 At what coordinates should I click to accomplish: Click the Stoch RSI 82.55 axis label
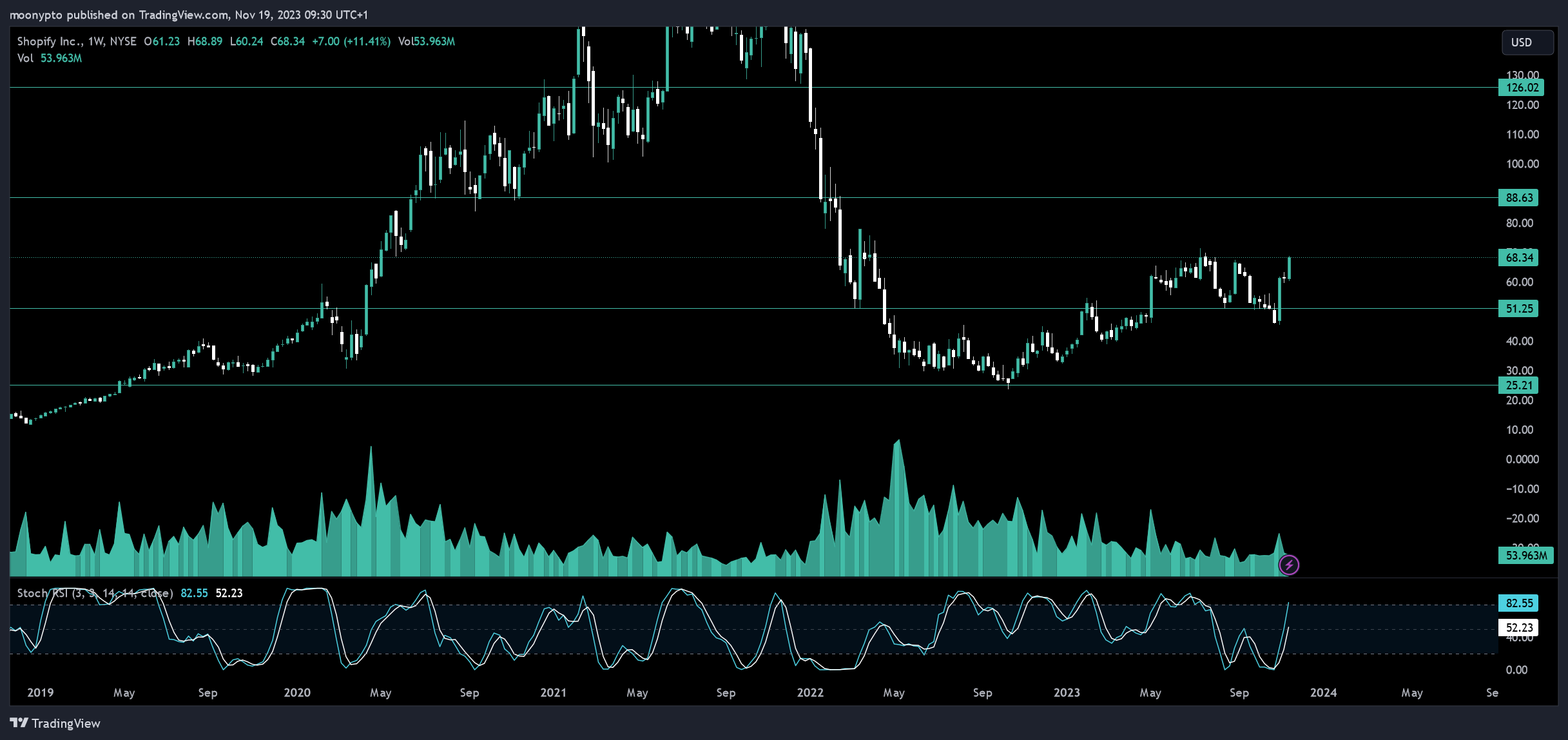pyautogui.click(x=1518, y=603)
